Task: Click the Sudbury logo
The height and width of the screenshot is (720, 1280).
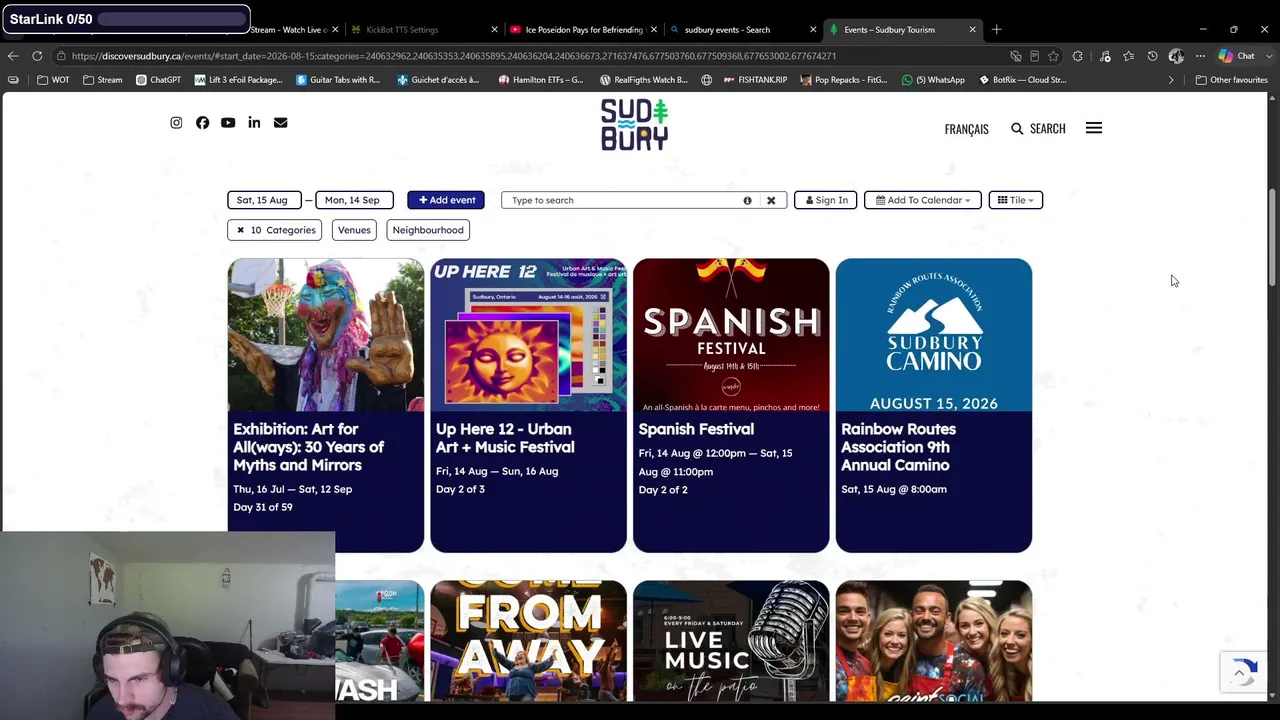Action: (634, 125)
